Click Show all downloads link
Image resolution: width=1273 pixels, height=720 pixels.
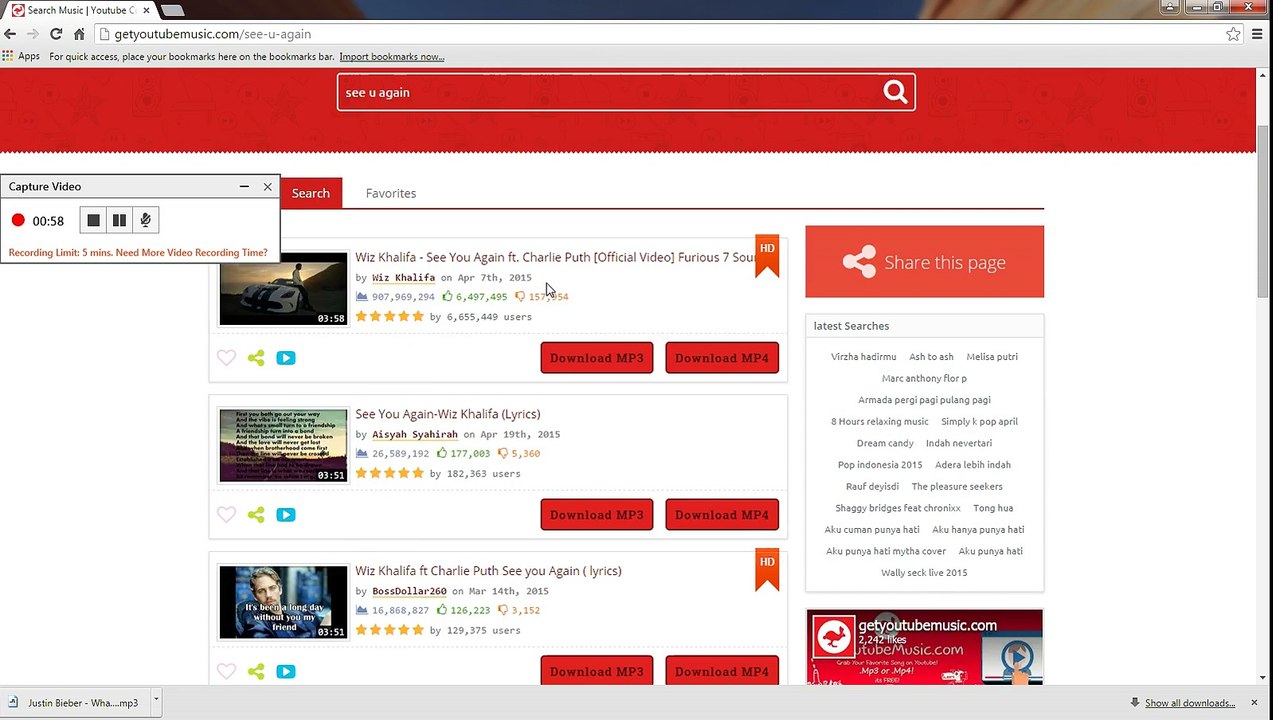point(1189,703)
